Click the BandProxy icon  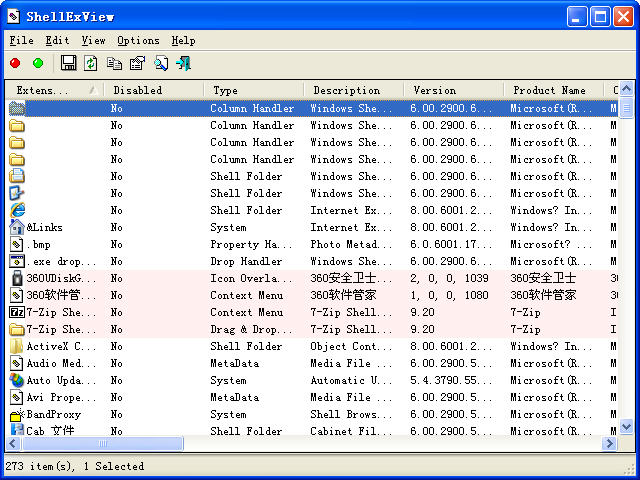coord(17,414)
